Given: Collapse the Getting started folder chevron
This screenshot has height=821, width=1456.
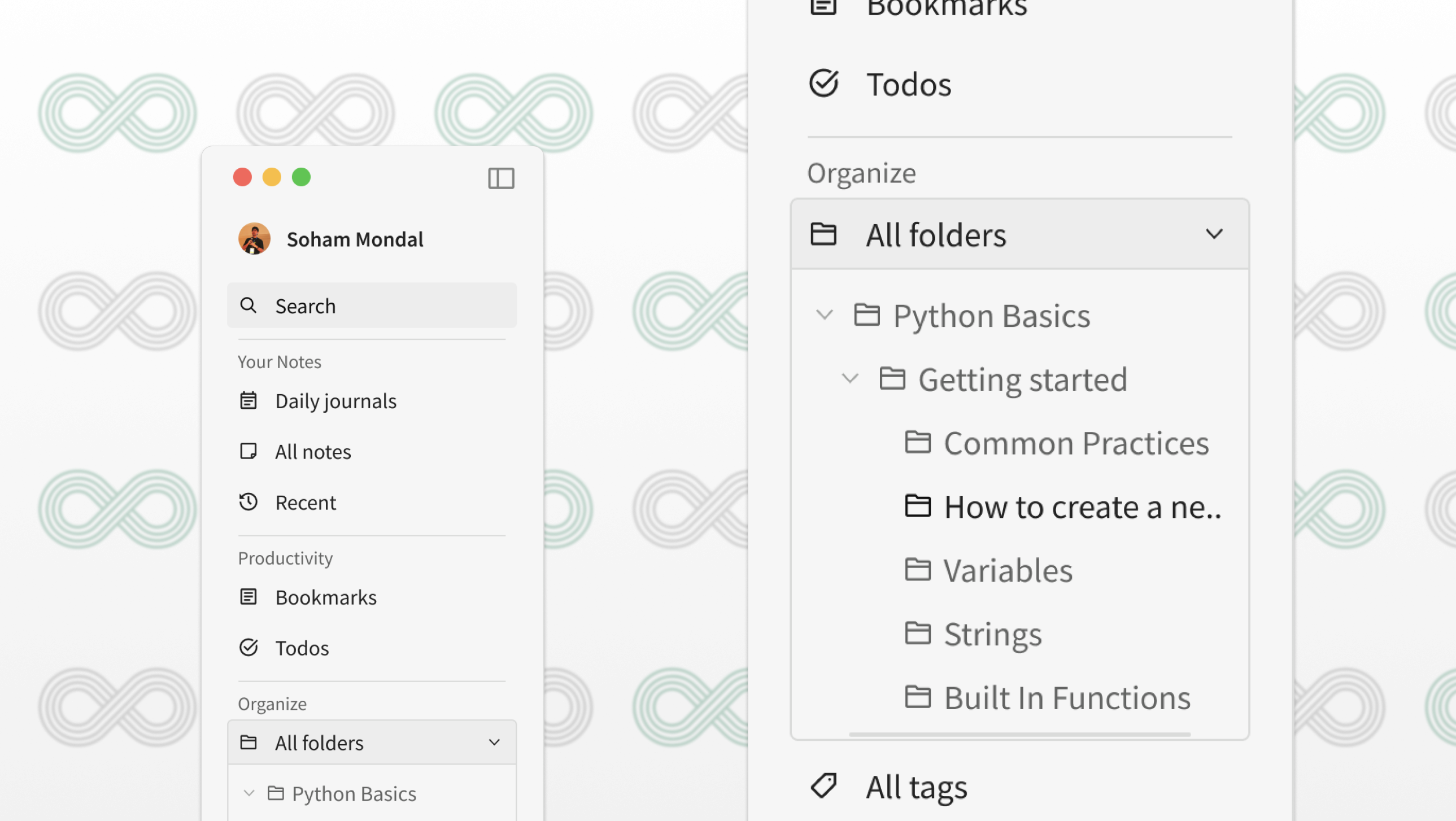Looking at the screenshot, I should coord(850,378).
